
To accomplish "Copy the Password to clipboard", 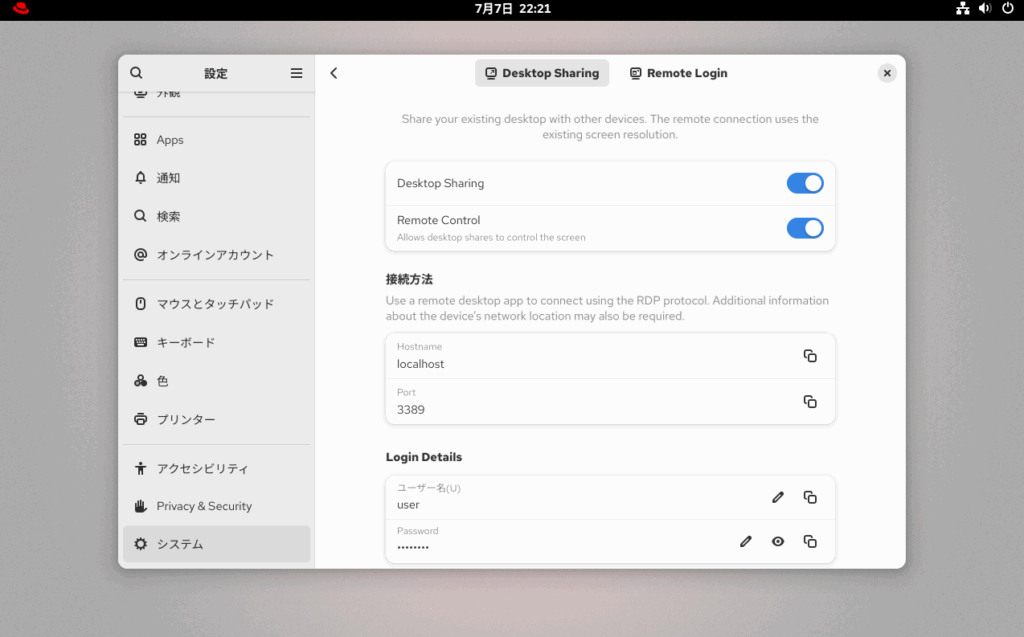I will tap(810, 541).
